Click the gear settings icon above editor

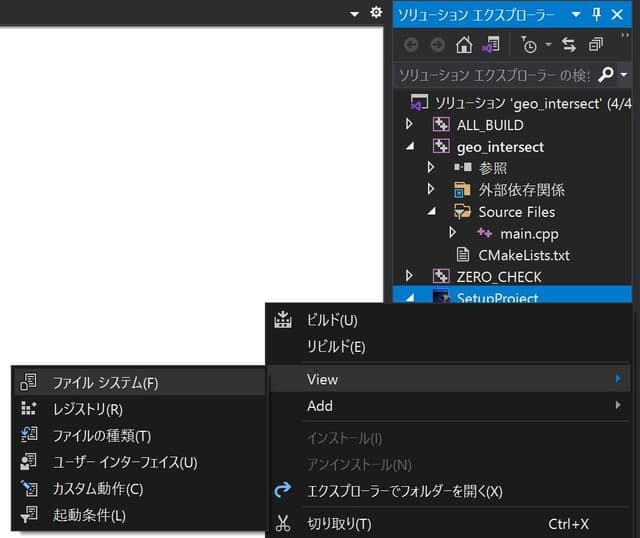[376, 13]
